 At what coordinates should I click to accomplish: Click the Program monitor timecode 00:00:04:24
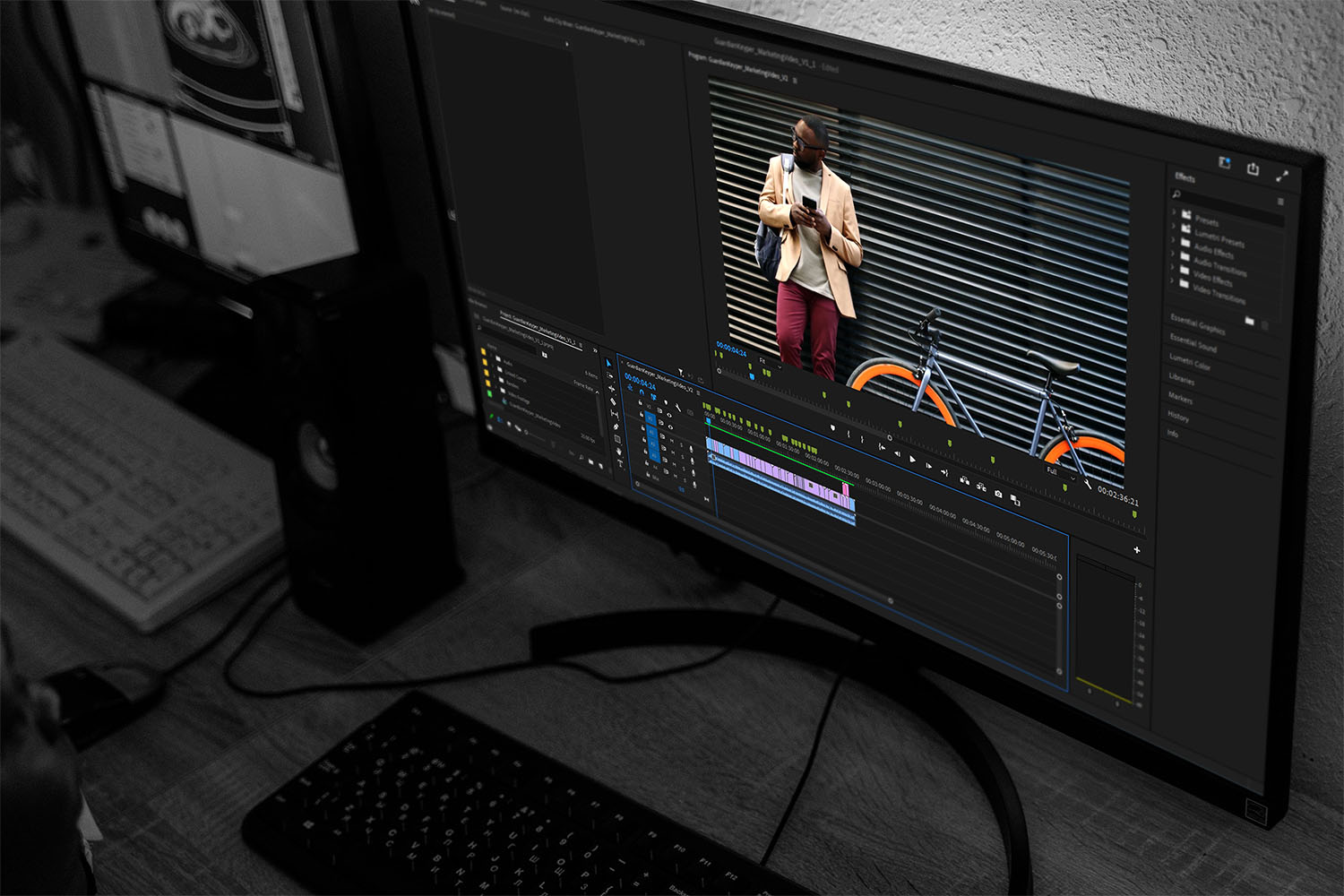tap(731, 349)
